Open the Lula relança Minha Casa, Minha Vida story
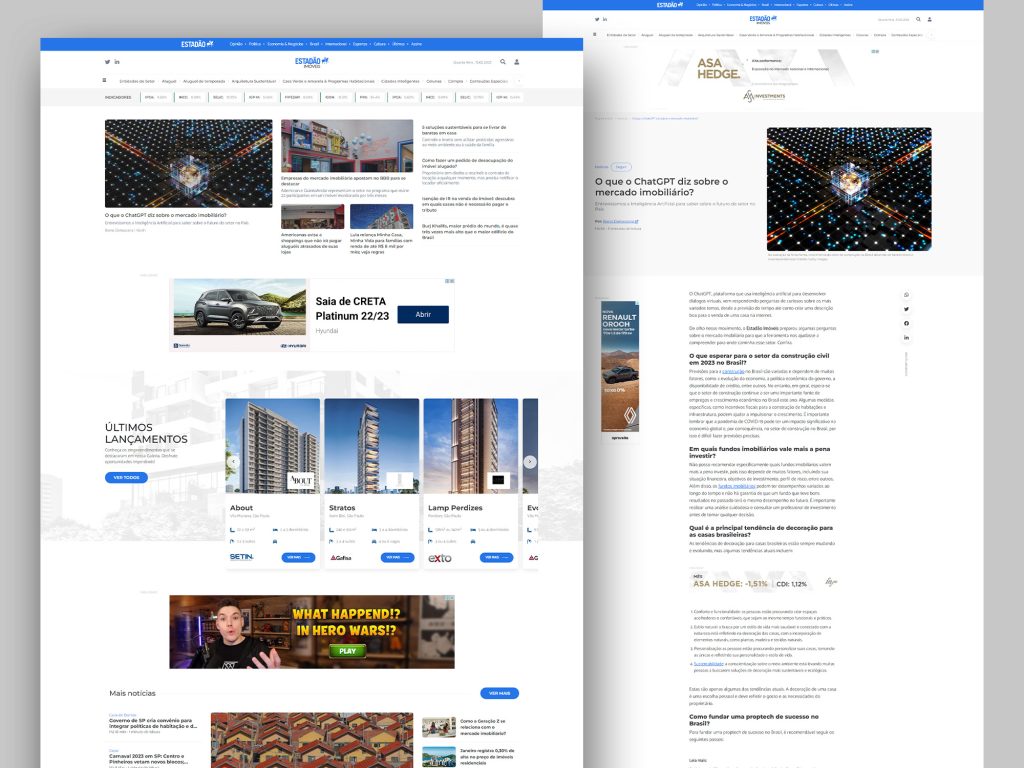Viewport: 1024px width, 768px height. pos(381,243)
